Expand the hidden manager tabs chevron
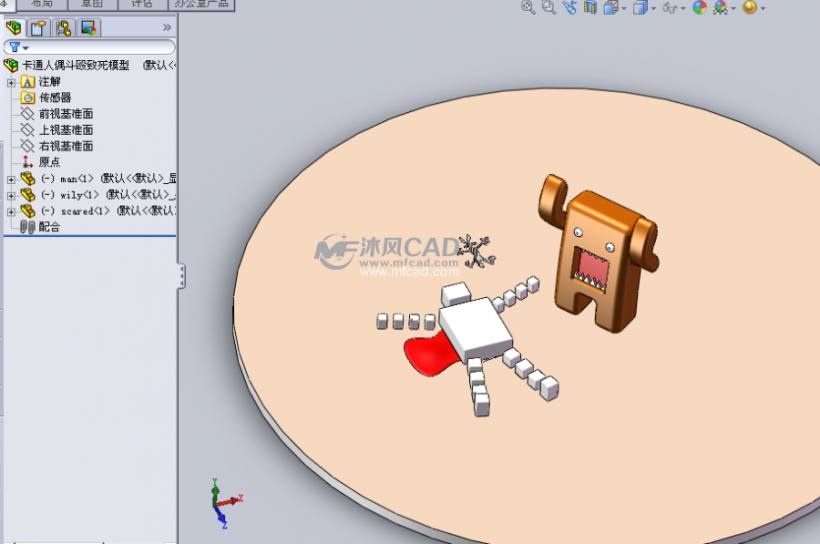Image resolution: width=820 pixels, height=544 pixels. point(167,28)
